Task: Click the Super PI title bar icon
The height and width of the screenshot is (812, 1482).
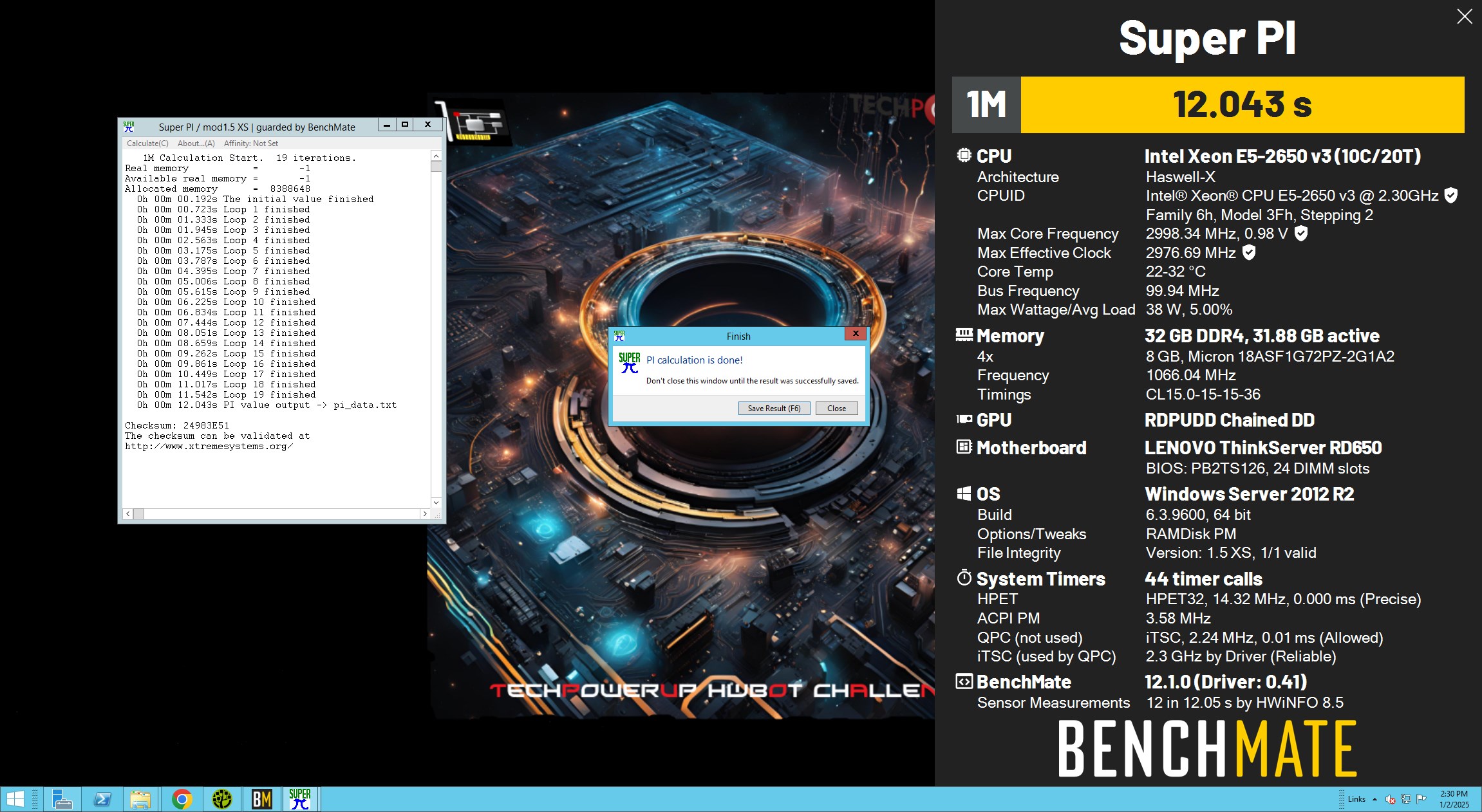Action: 129,127
